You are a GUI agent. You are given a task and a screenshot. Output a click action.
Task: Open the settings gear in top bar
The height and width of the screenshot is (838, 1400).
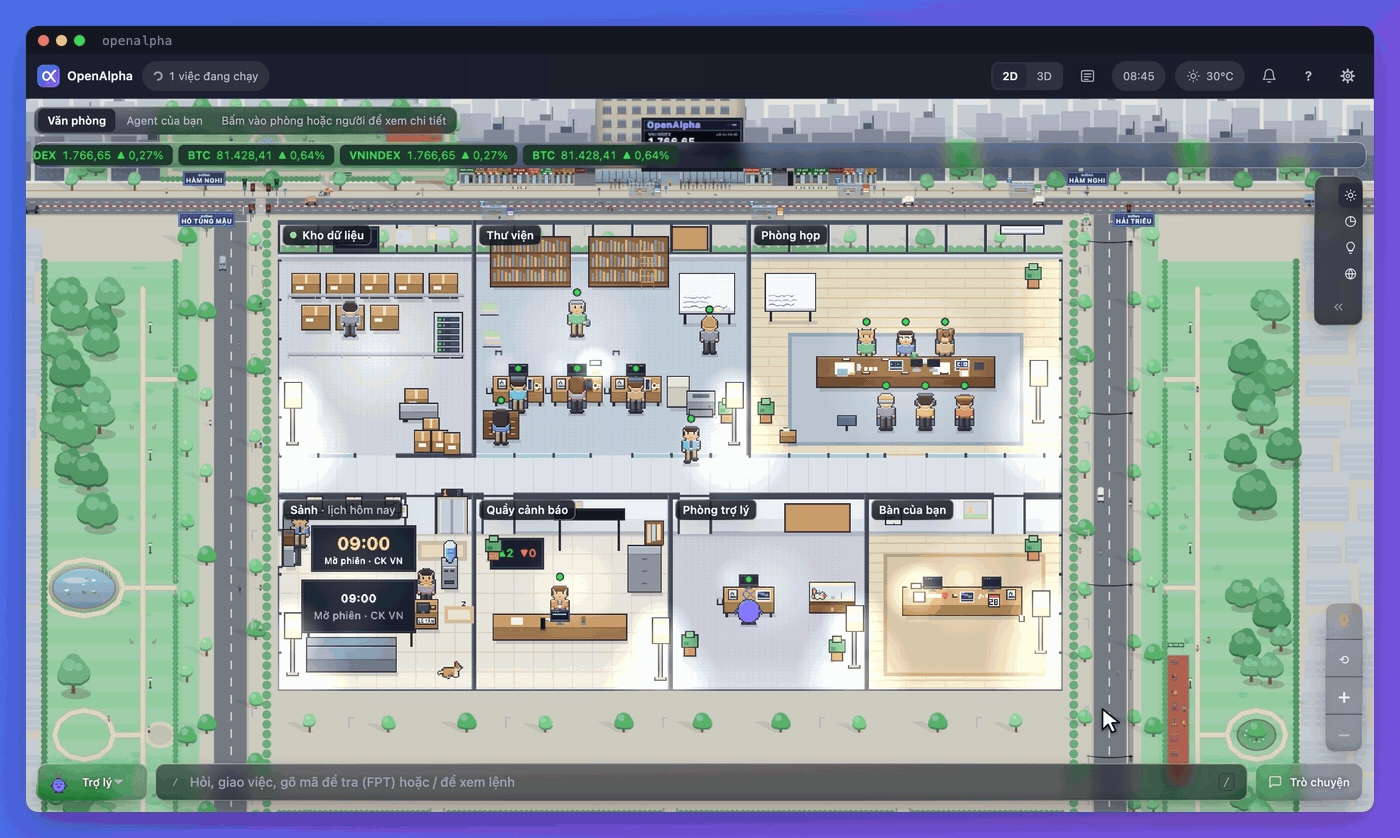pyautogui.click(x=1347, y=76)
